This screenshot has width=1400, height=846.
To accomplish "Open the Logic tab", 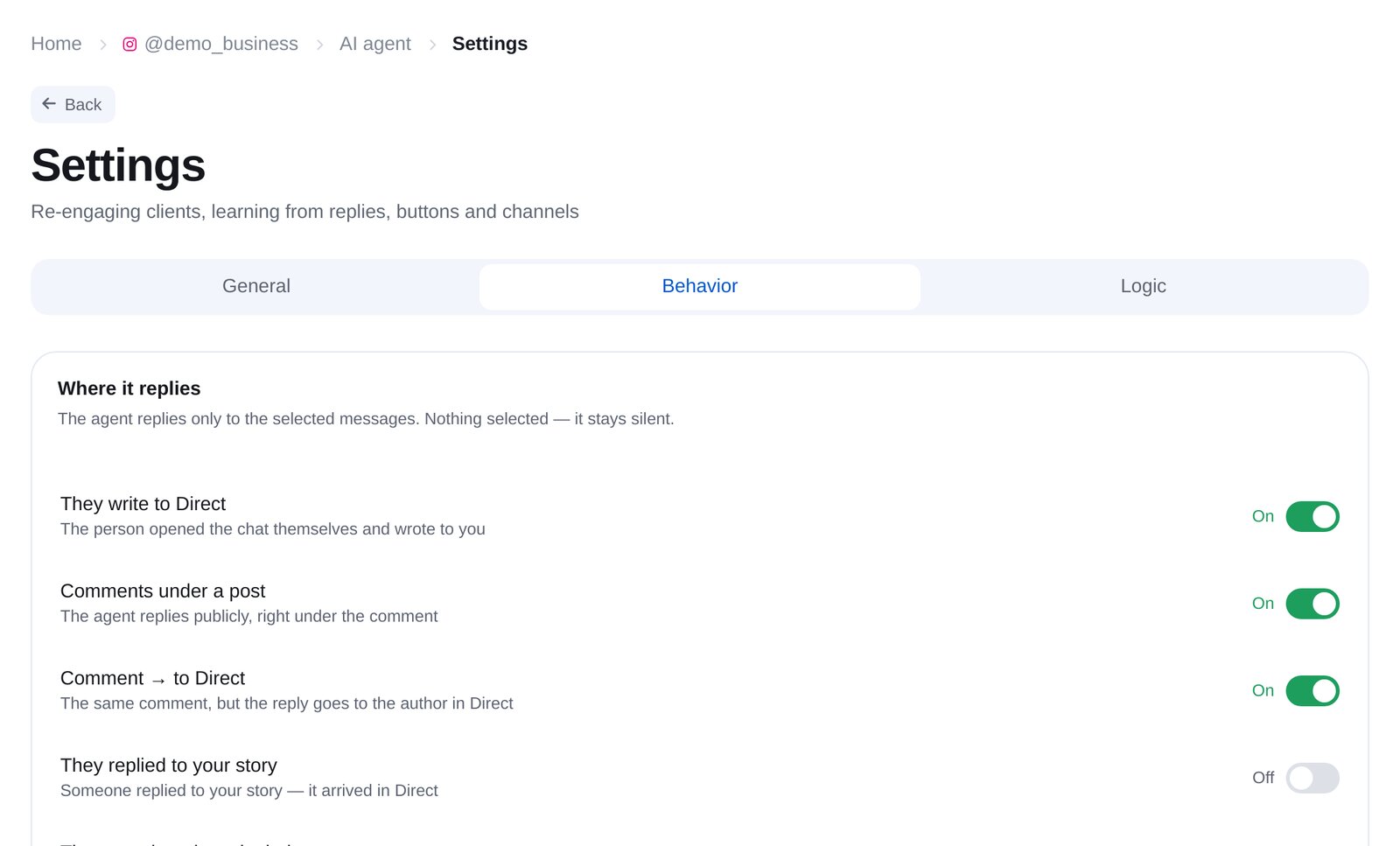I will tap(1143, 286).
